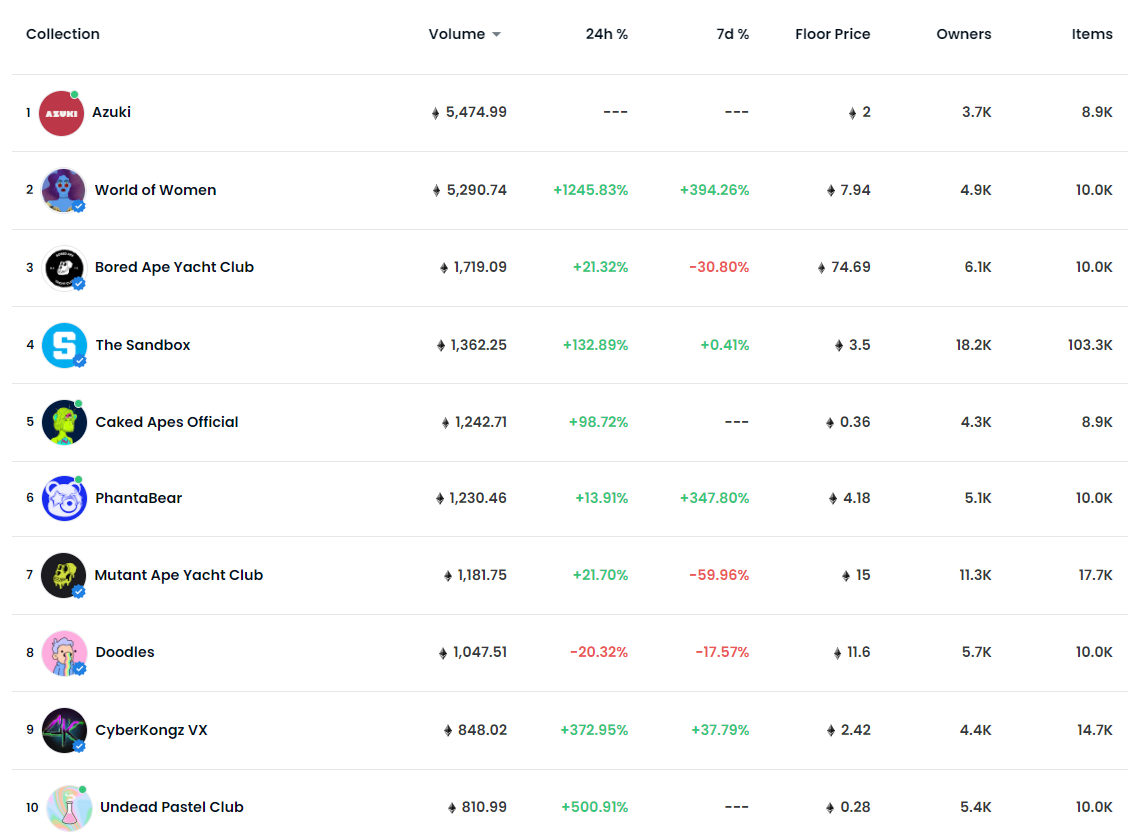
Task: Click the Ethereum icon beside floor price 11.6
Action: (x=837, y=653)
